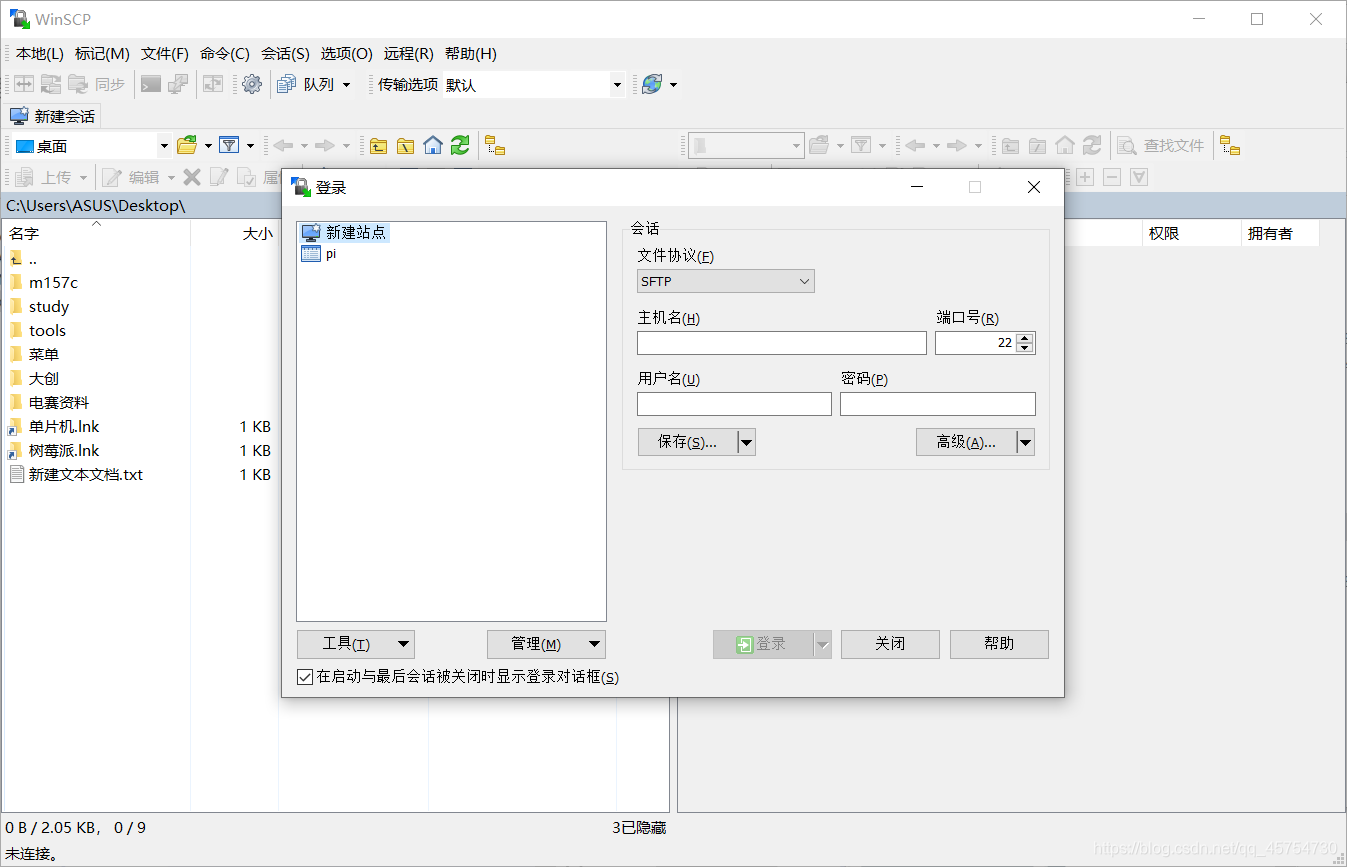1347x867 pixels.
Task: Click the synchronize 同步 toolbar button
Action: click(97, 85)
